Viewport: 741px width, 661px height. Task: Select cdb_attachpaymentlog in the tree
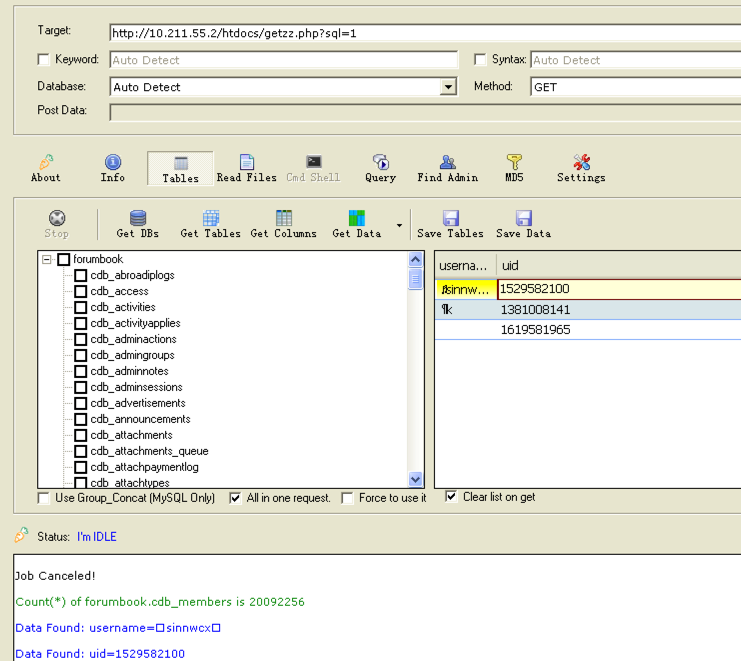pyautogui.click(x=145, y=467)
